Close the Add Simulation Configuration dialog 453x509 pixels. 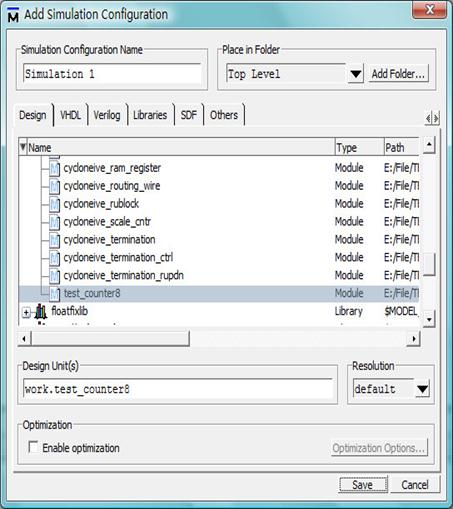(x=429, y=10)
